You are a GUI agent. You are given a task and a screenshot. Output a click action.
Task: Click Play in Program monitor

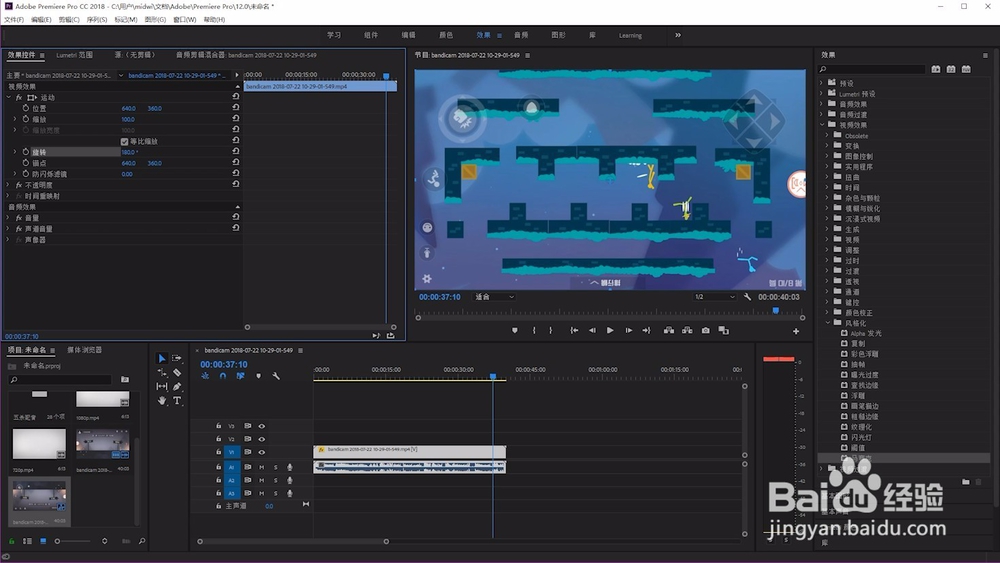coord(610,330)
